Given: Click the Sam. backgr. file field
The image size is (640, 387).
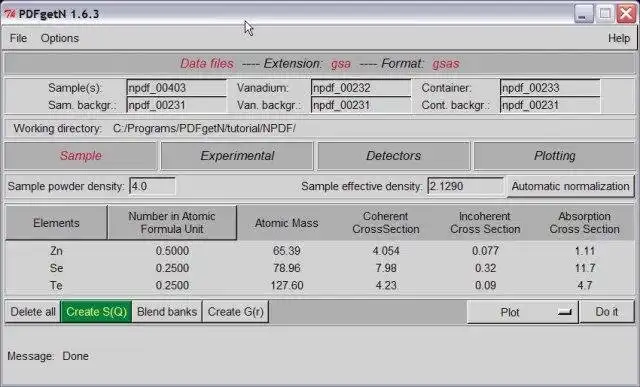Looking at the screenshot, I should click(176, 105).
